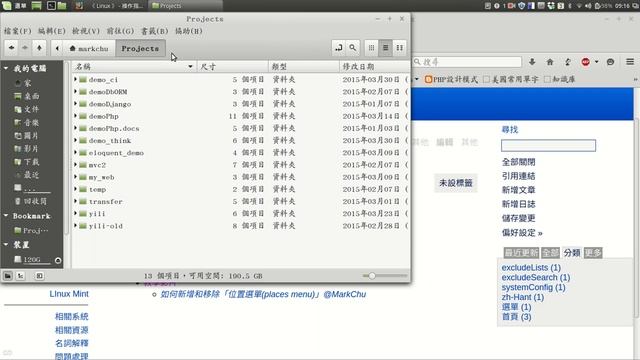This screenshot has height=360, width=640.
Task: Collapse the My Computer sidebar section
Action: coord(6,68)
